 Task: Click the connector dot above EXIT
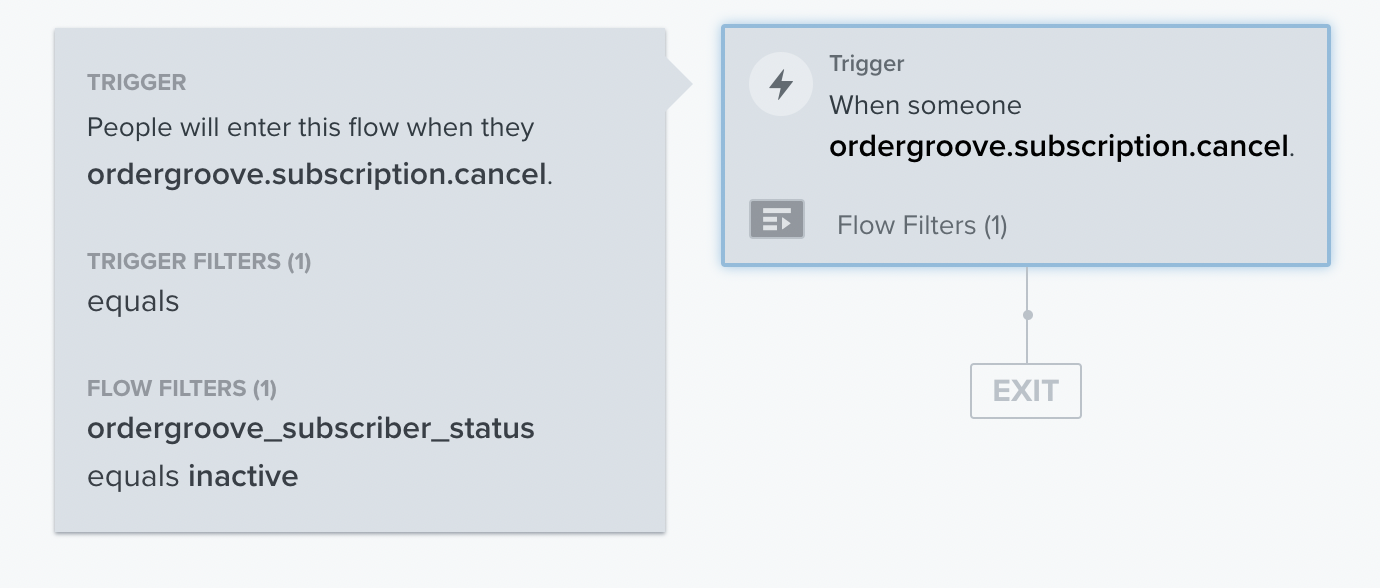1027,315
